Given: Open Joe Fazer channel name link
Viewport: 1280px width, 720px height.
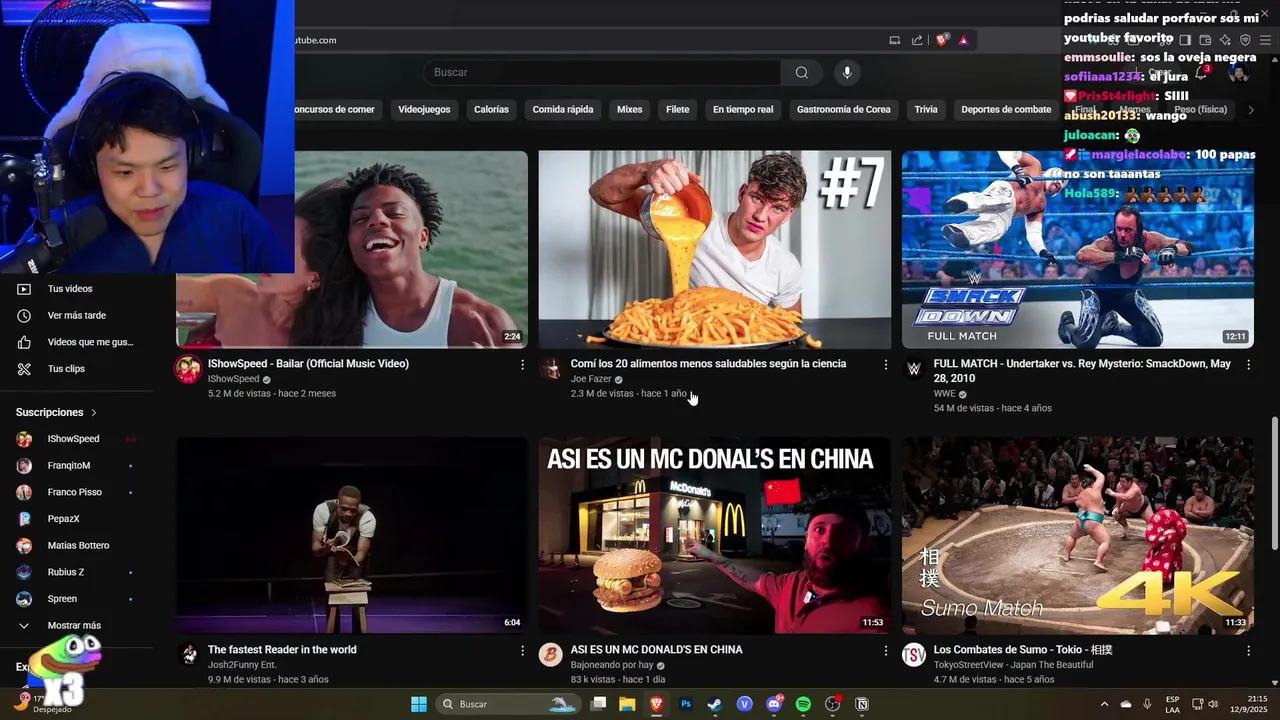Looking at the screenshot, I should pos(591,380).
